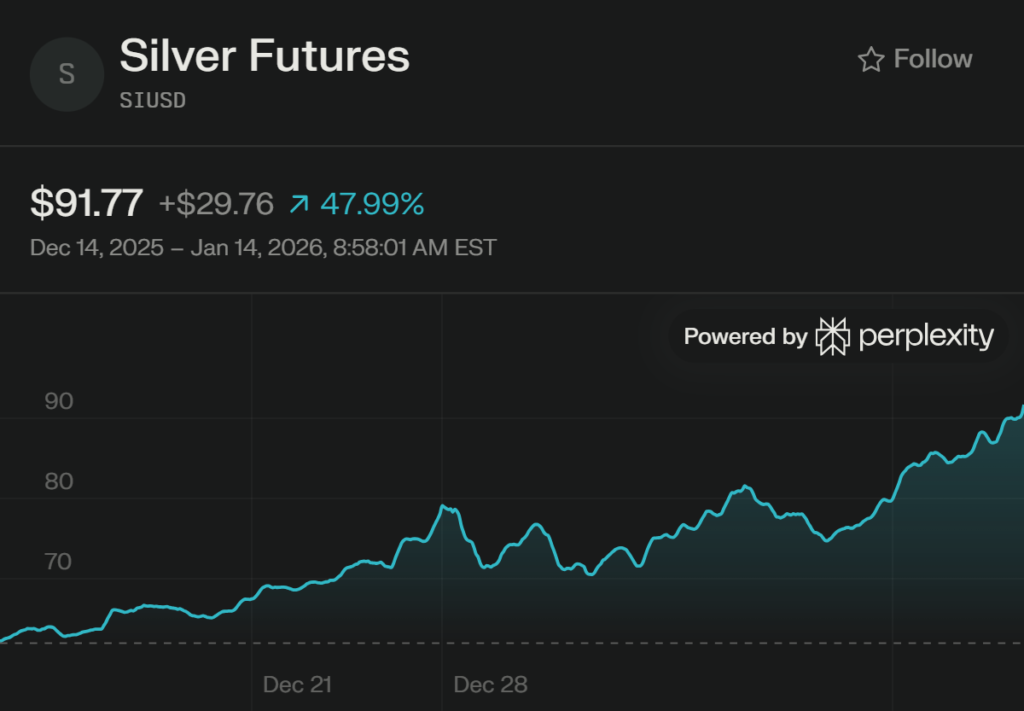Select the SIUSD ticker symbol

point(153,100)
